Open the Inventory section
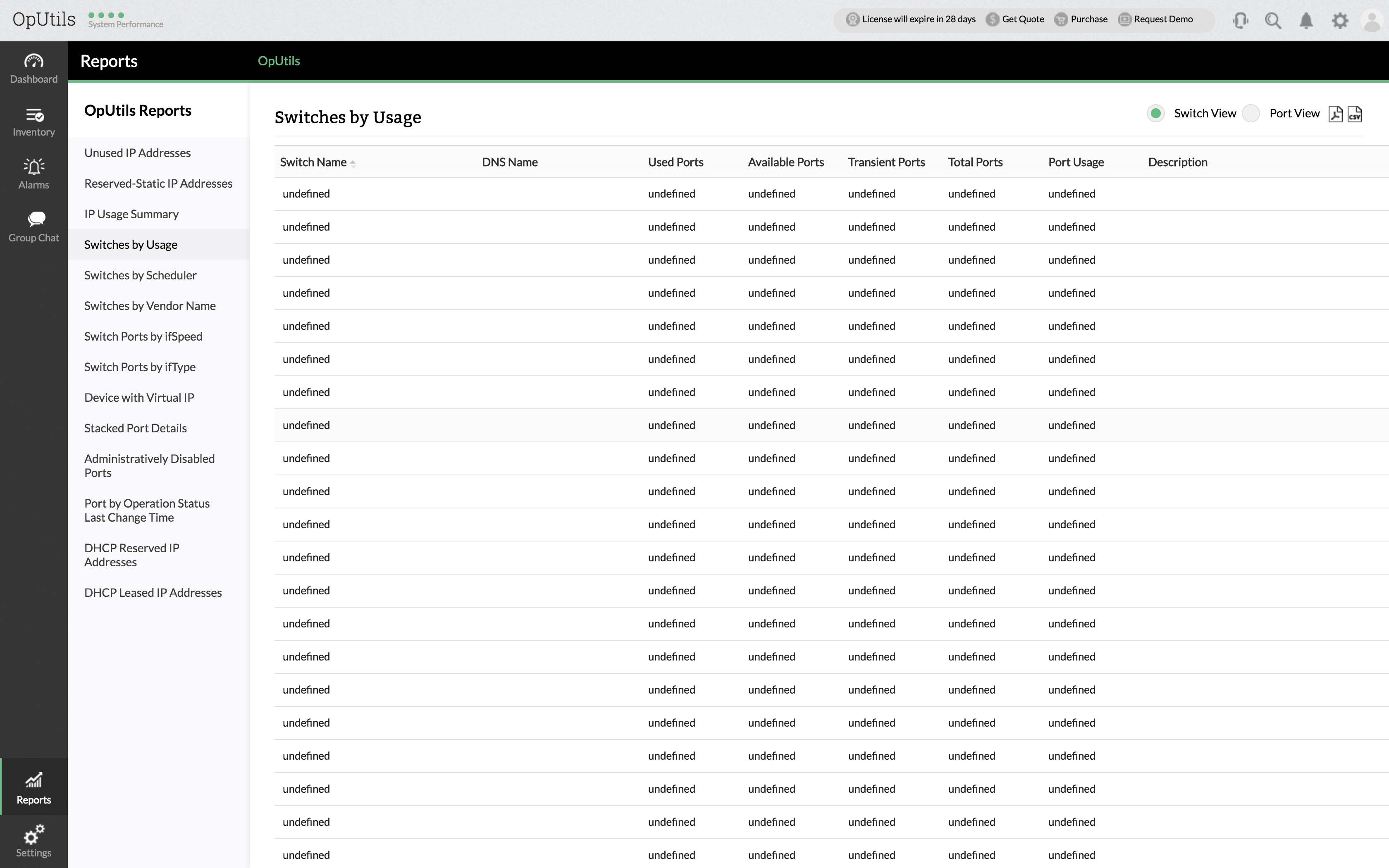This screenshot has height=868, width=1389. point(33,122)
